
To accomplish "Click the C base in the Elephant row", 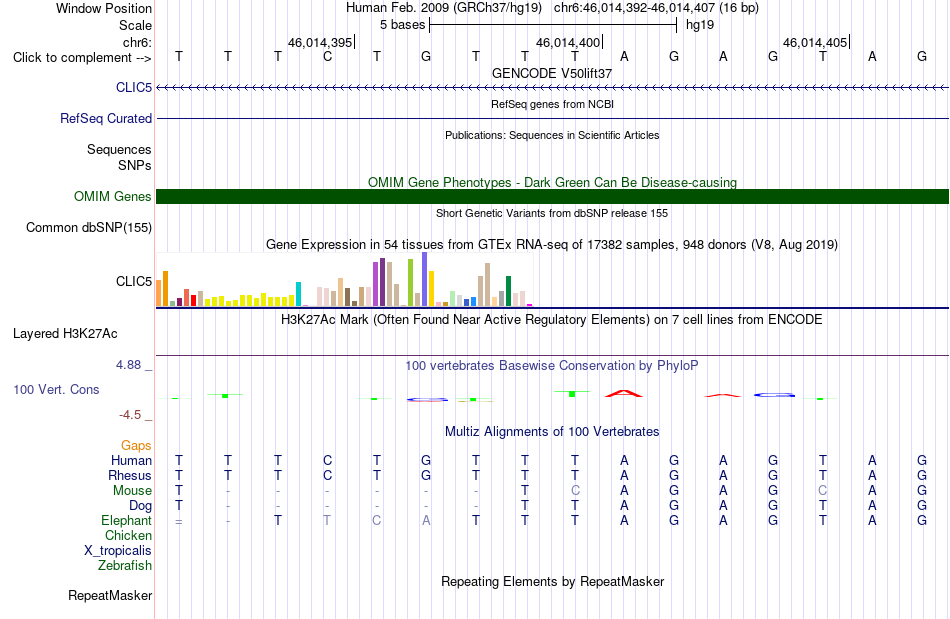I will click(x=376, y=520).
